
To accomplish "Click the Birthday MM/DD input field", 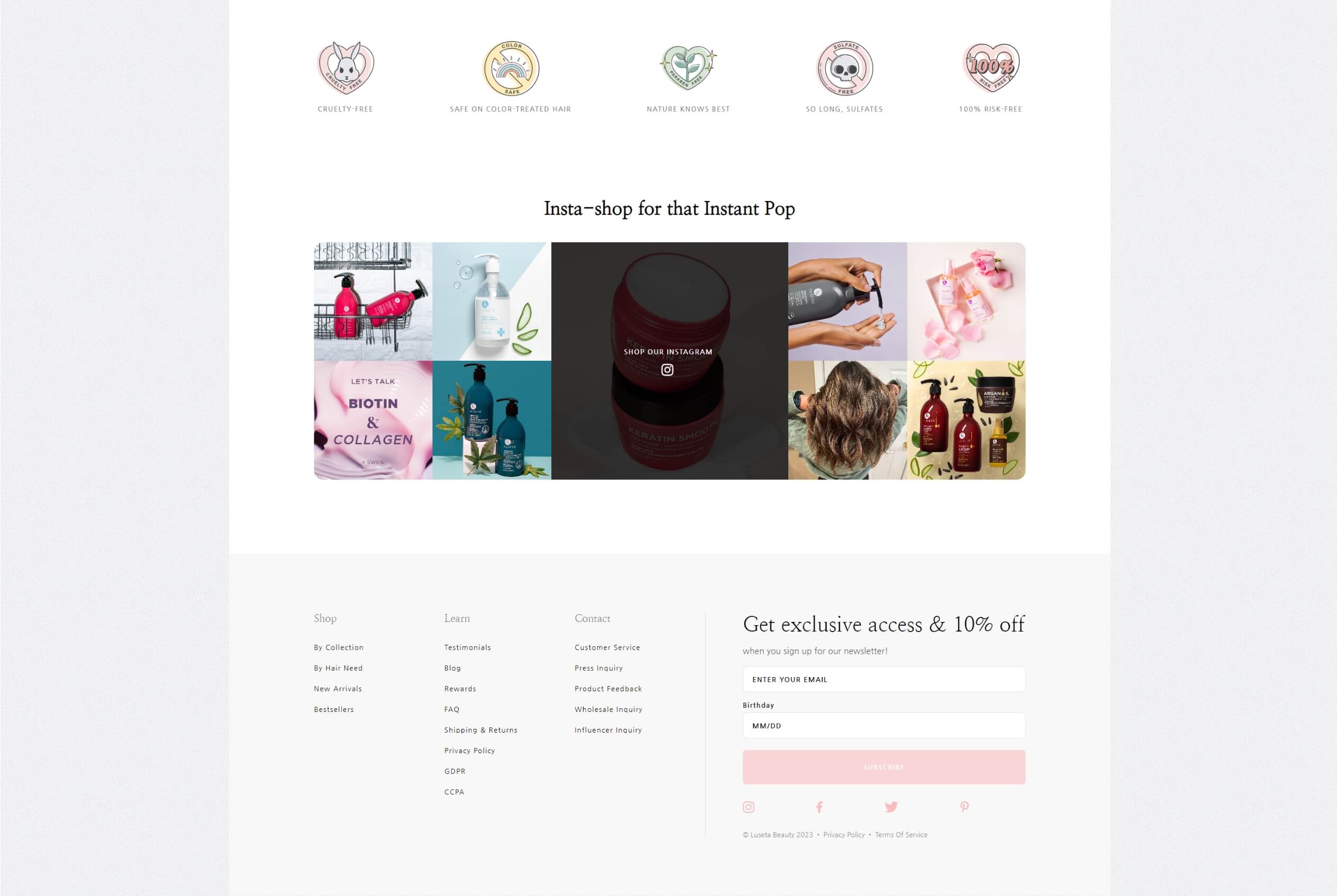I will coord(883,725).
